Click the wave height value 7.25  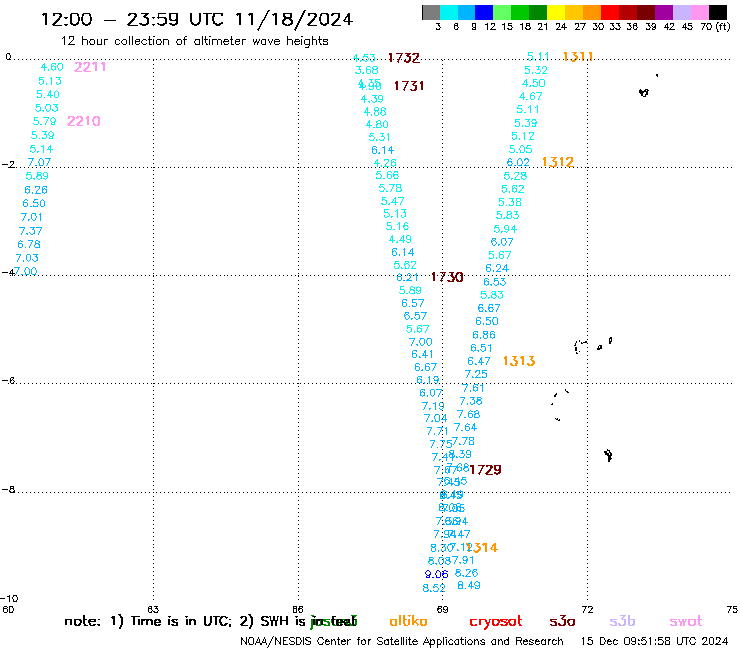point(476,374)
